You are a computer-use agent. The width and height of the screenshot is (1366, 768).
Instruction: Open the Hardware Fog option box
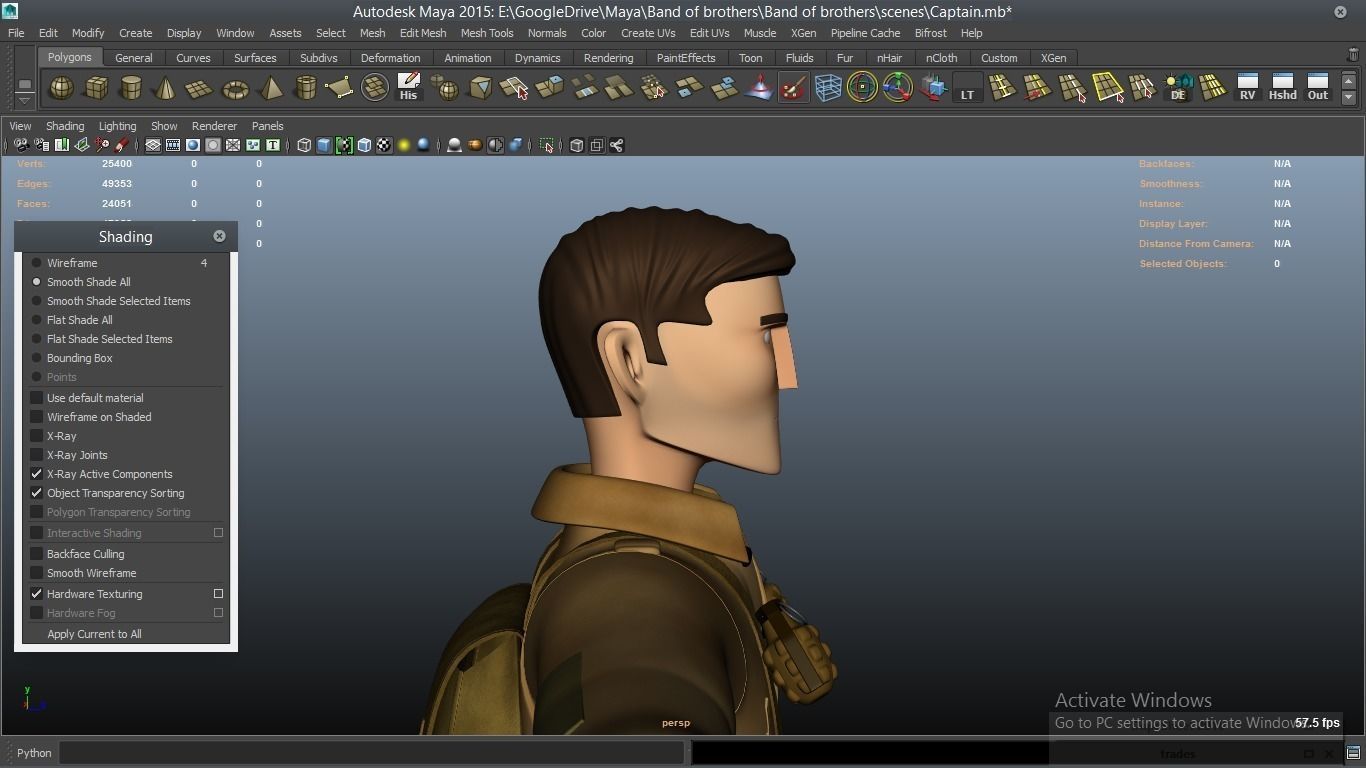218,613
